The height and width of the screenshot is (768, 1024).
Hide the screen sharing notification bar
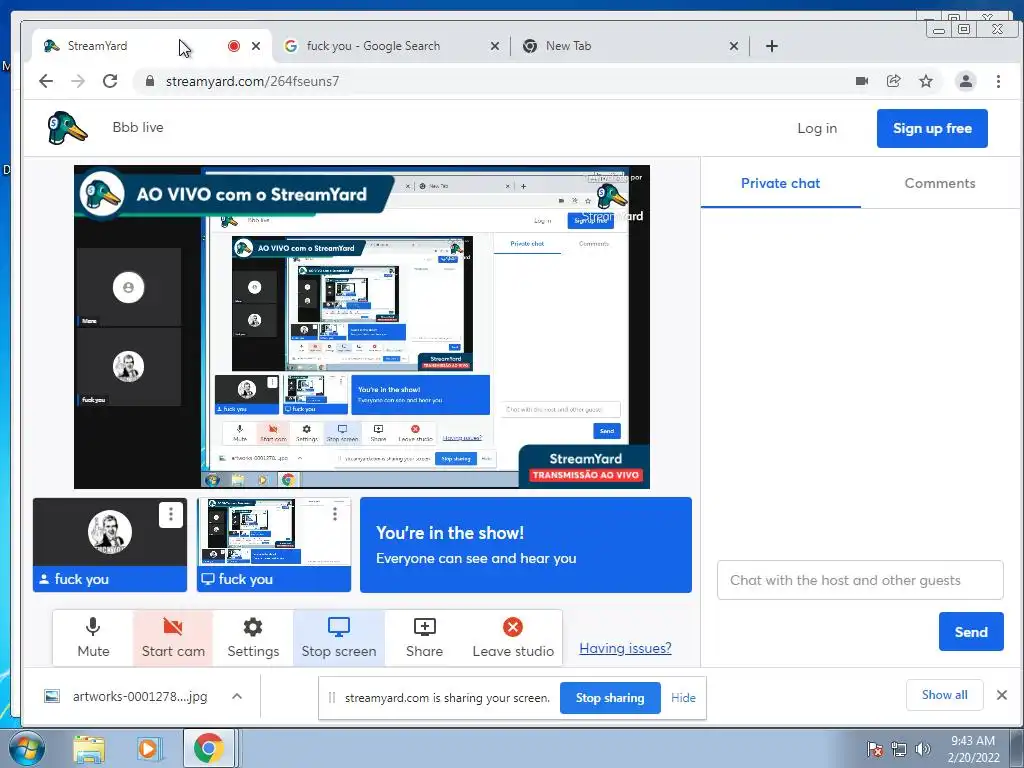(683, 698)
